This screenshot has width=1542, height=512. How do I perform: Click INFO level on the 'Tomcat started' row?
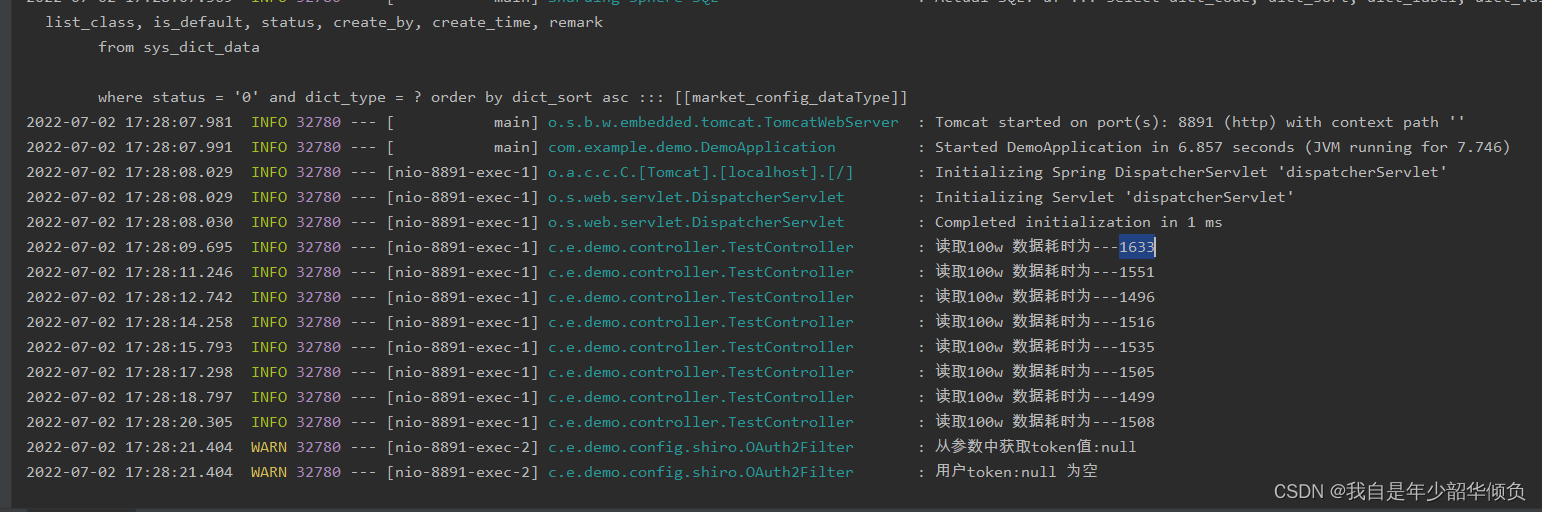(269, 122)
